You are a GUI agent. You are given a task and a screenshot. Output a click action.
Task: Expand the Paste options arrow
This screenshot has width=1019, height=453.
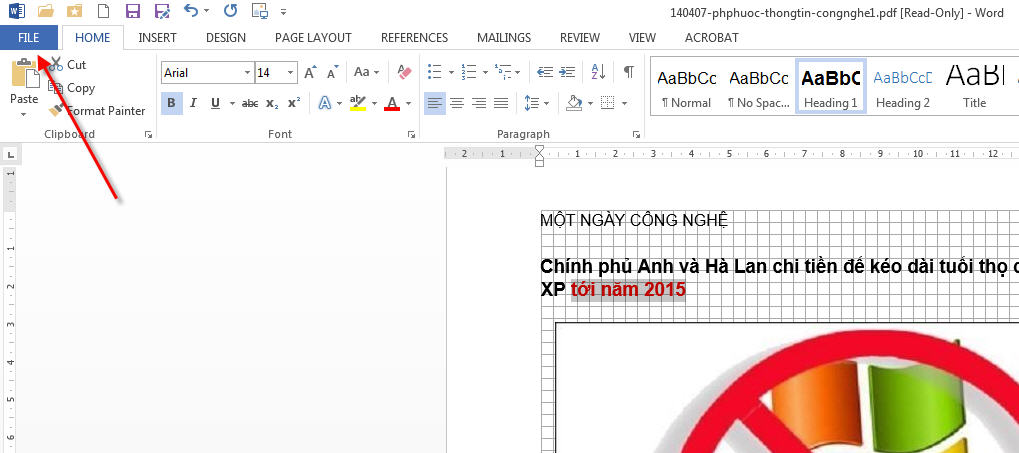point(23,115)
